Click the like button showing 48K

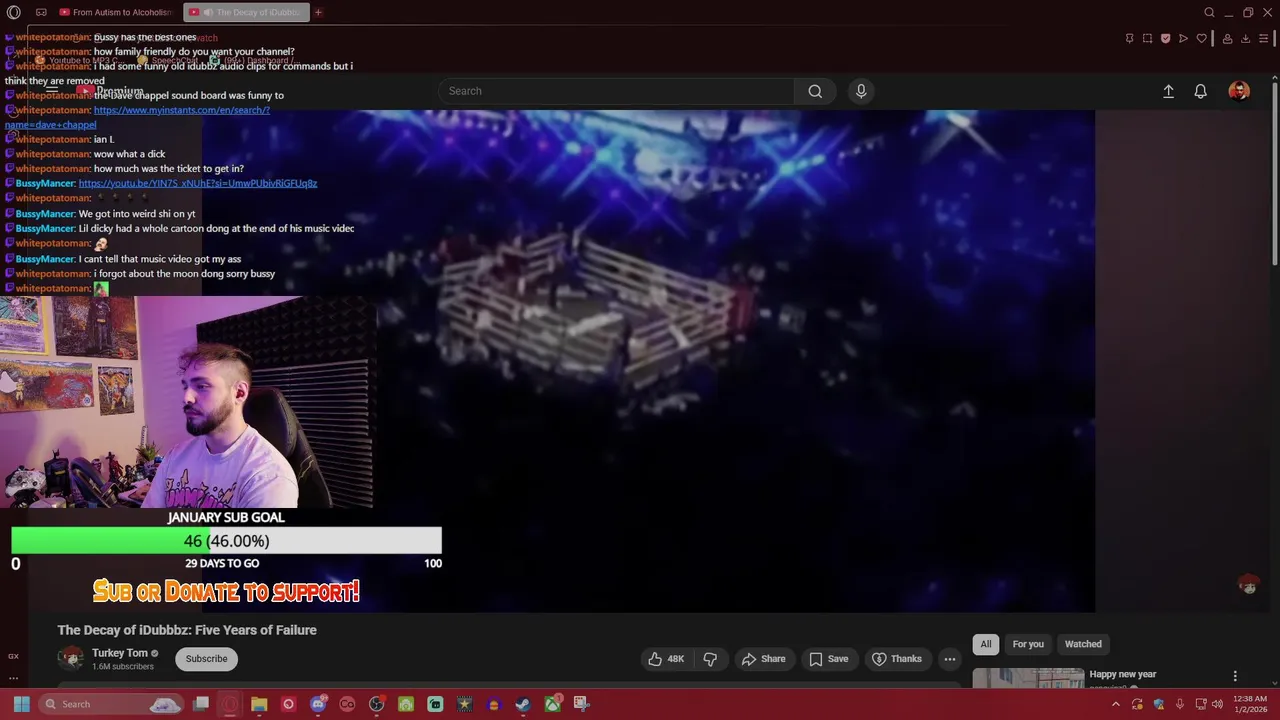pyautogui.click(x=666, y=659)
